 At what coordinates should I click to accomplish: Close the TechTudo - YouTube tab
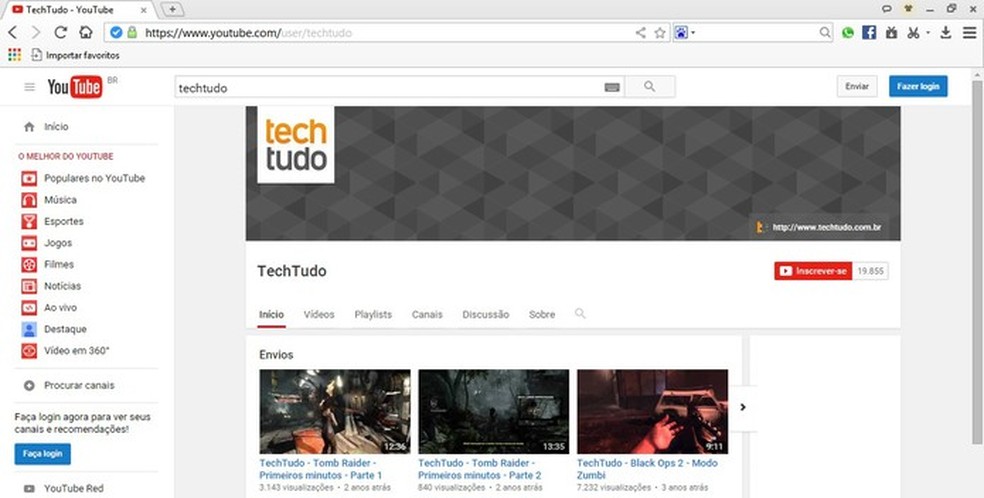point(144,10)
